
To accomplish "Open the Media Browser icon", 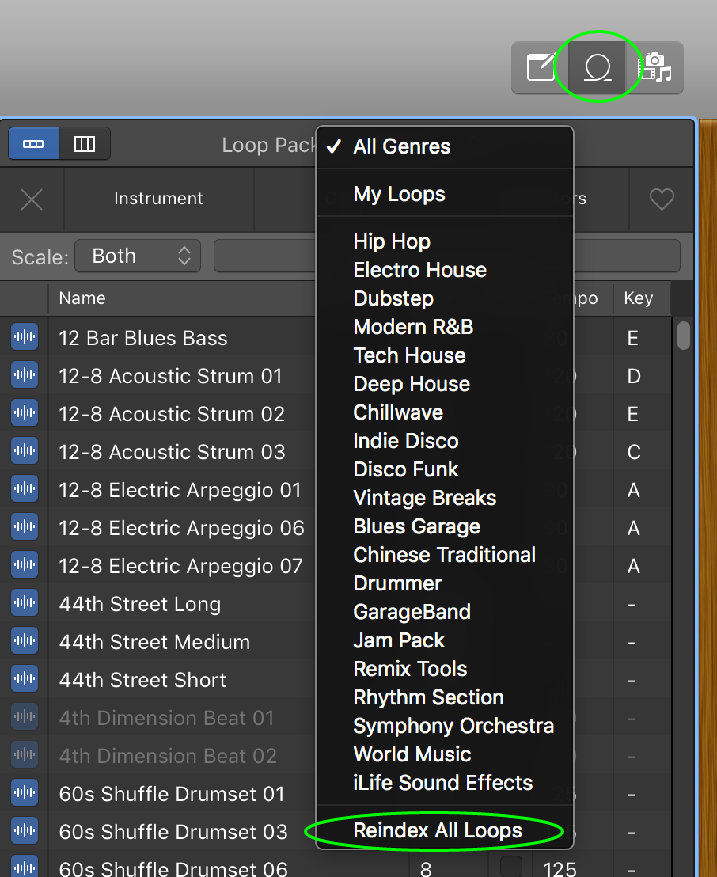I will [656, 68].
